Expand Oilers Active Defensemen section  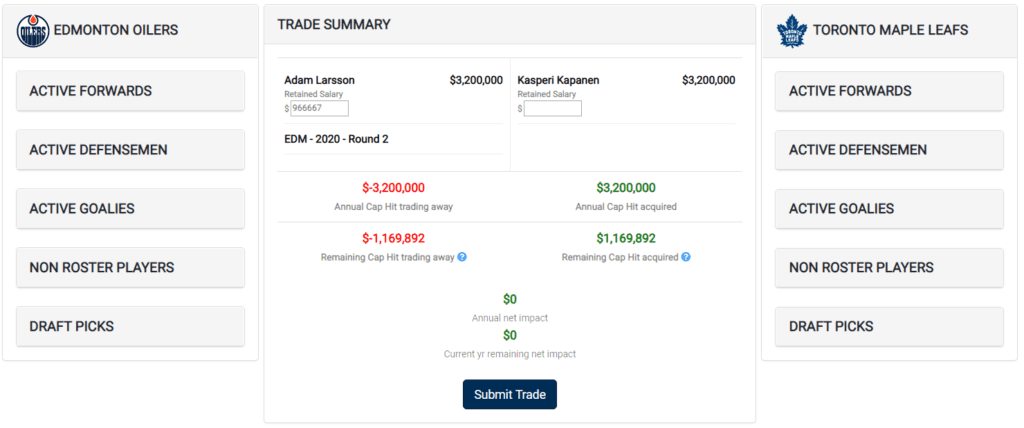point(130,150)
